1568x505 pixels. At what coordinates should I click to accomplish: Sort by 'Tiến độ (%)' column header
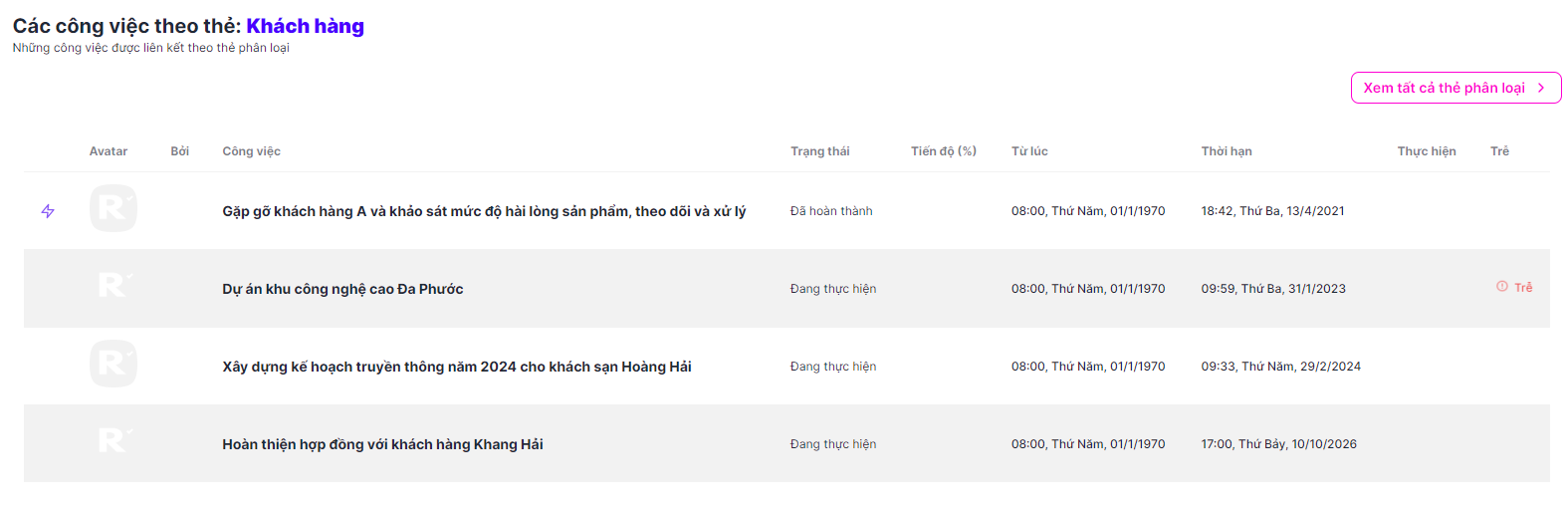[943, 151]
